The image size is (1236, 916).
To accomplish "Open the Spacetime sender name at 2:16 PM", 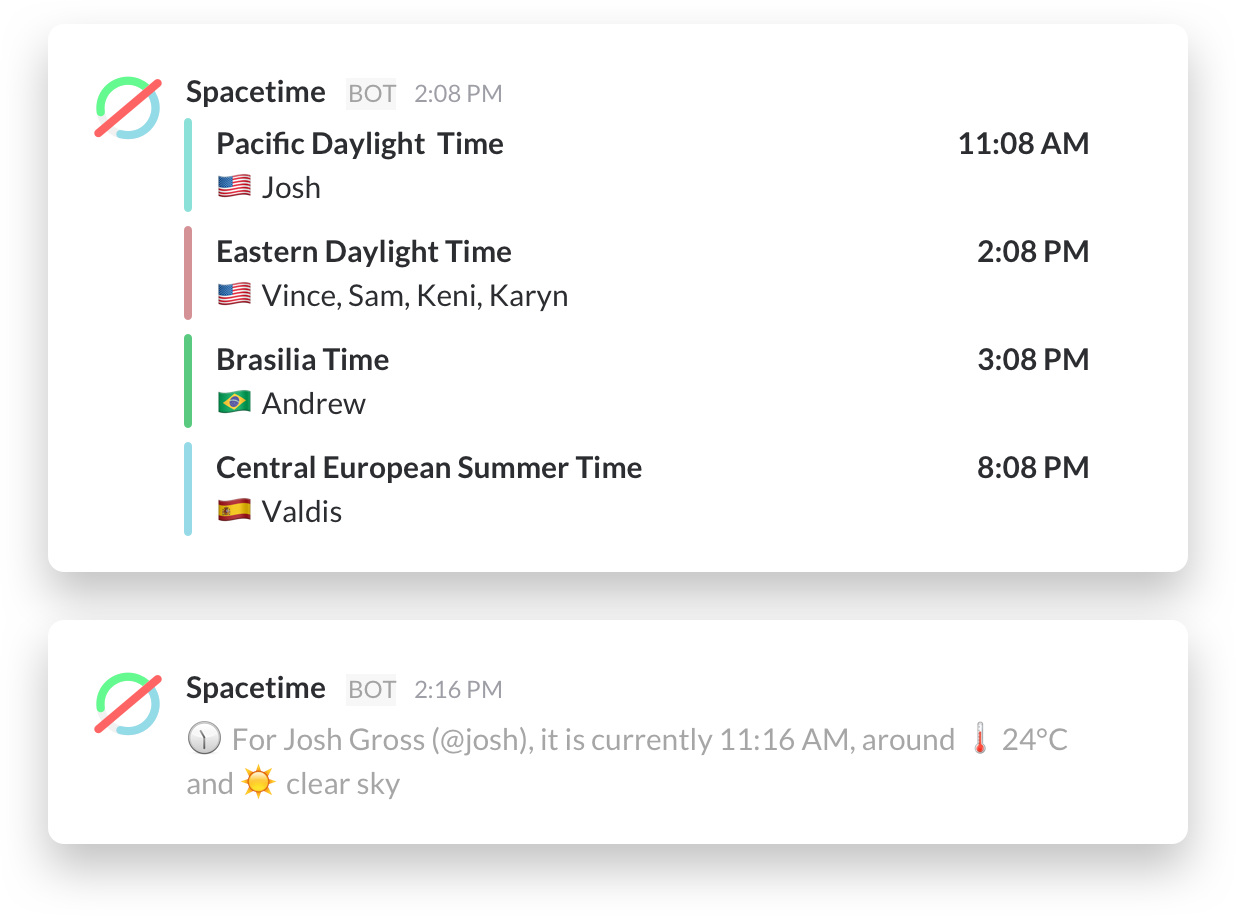I will click(256, 688).
